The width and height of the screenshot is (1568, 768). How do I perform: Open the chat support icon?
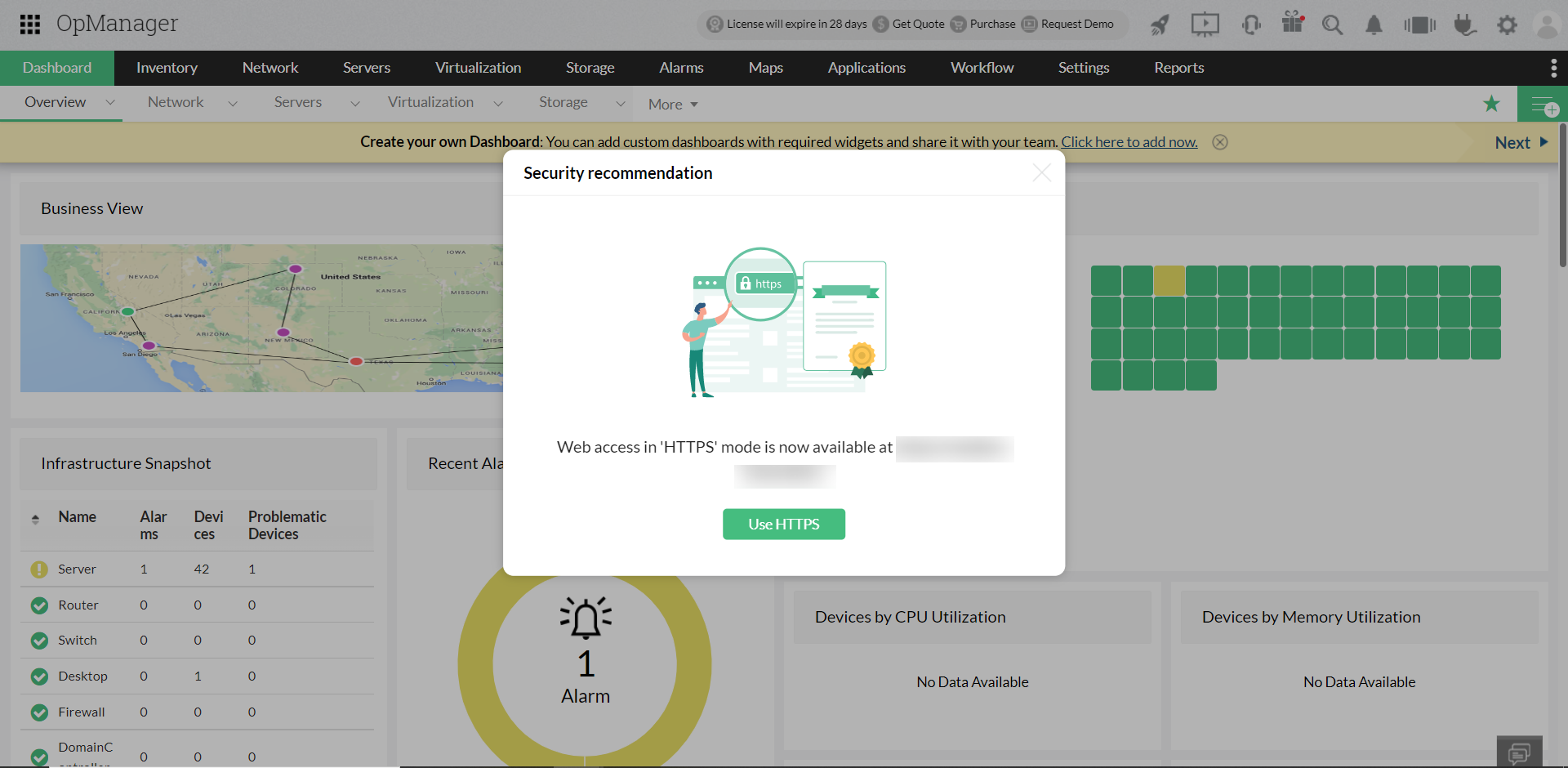1520,752
